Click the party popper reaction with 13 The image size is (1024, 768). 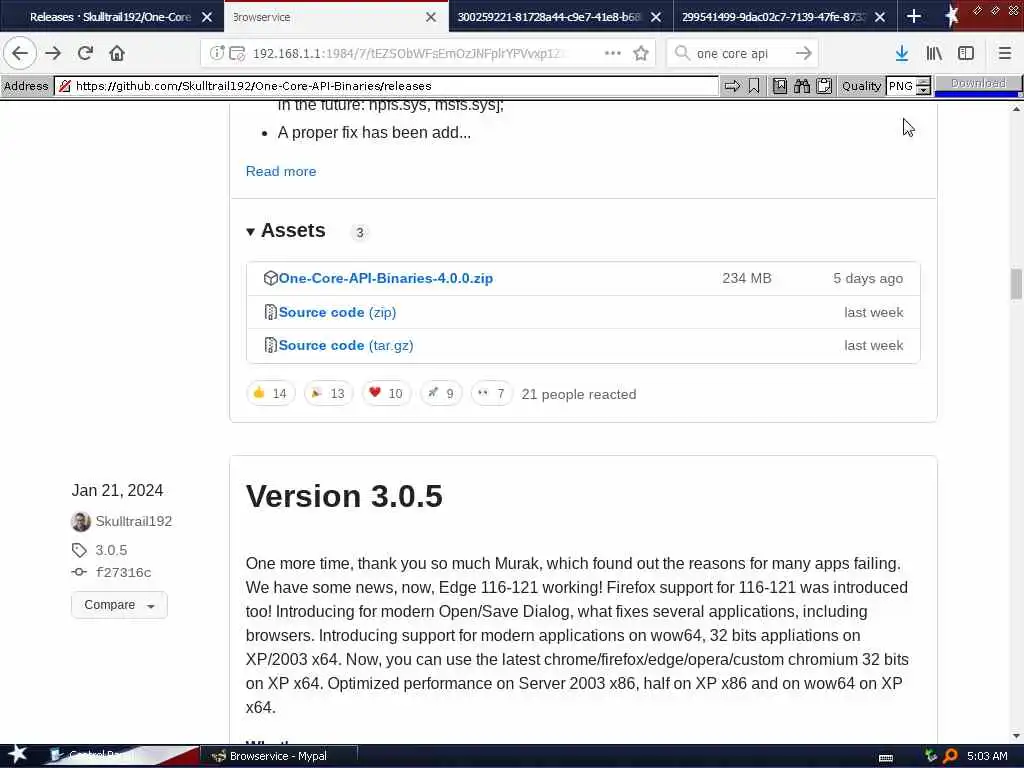click(x=328, y=393)
